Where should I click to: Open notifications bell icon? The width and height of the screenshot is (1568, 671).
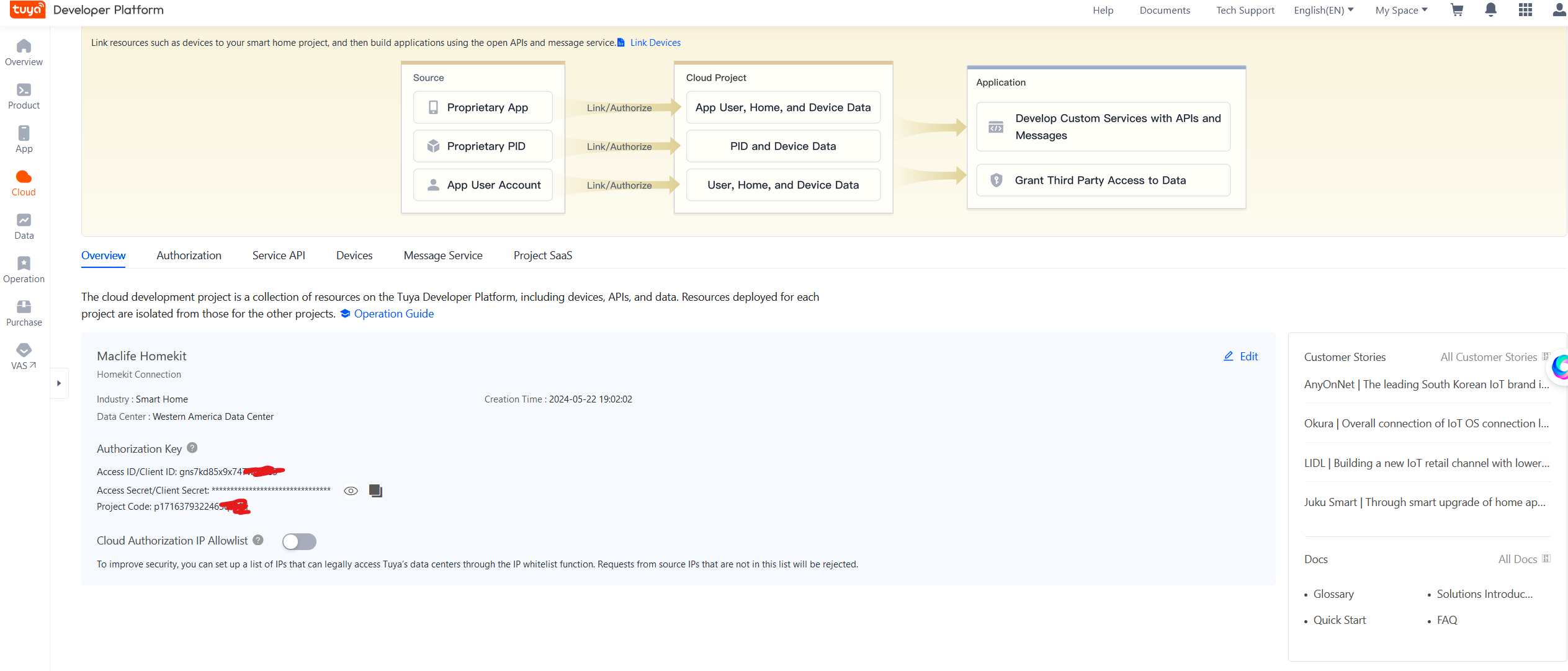click(1490, 10)
